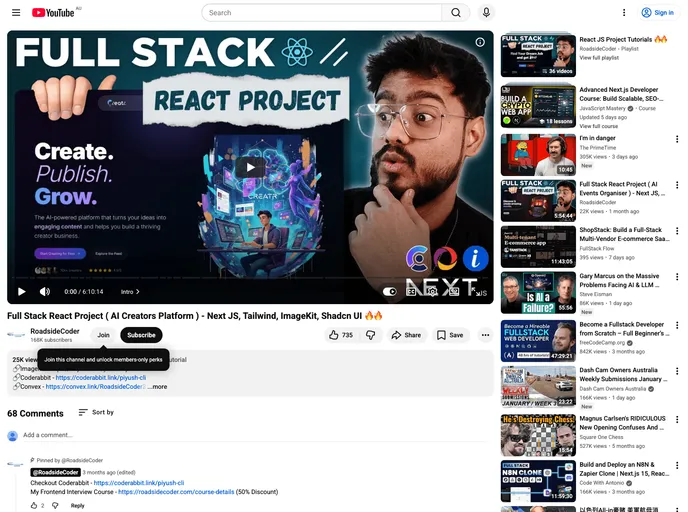The height and width of the screenshot is (512, 688).
Task: Open Full Stack React AI Events Organiser title
Action: pos(622,189)
